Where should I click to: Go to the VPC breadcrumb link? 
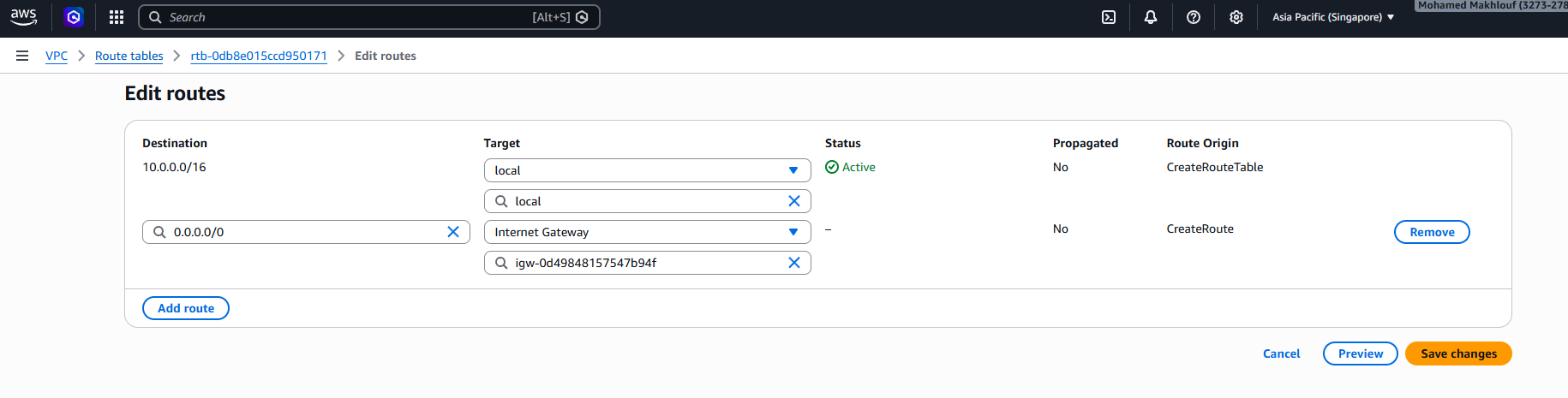(x=57, y=56)
